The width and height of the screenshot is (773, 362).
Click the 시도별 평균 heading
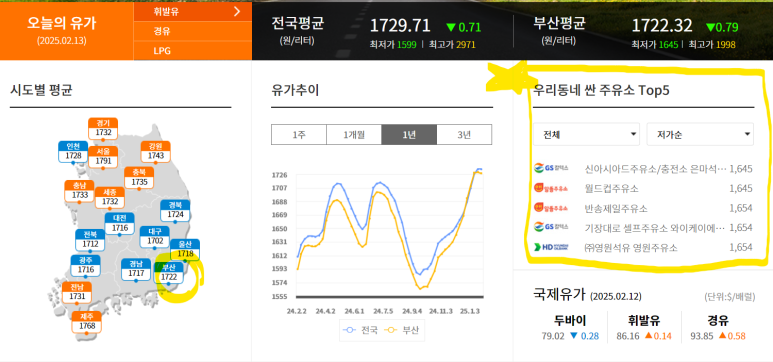pos(41,90)
